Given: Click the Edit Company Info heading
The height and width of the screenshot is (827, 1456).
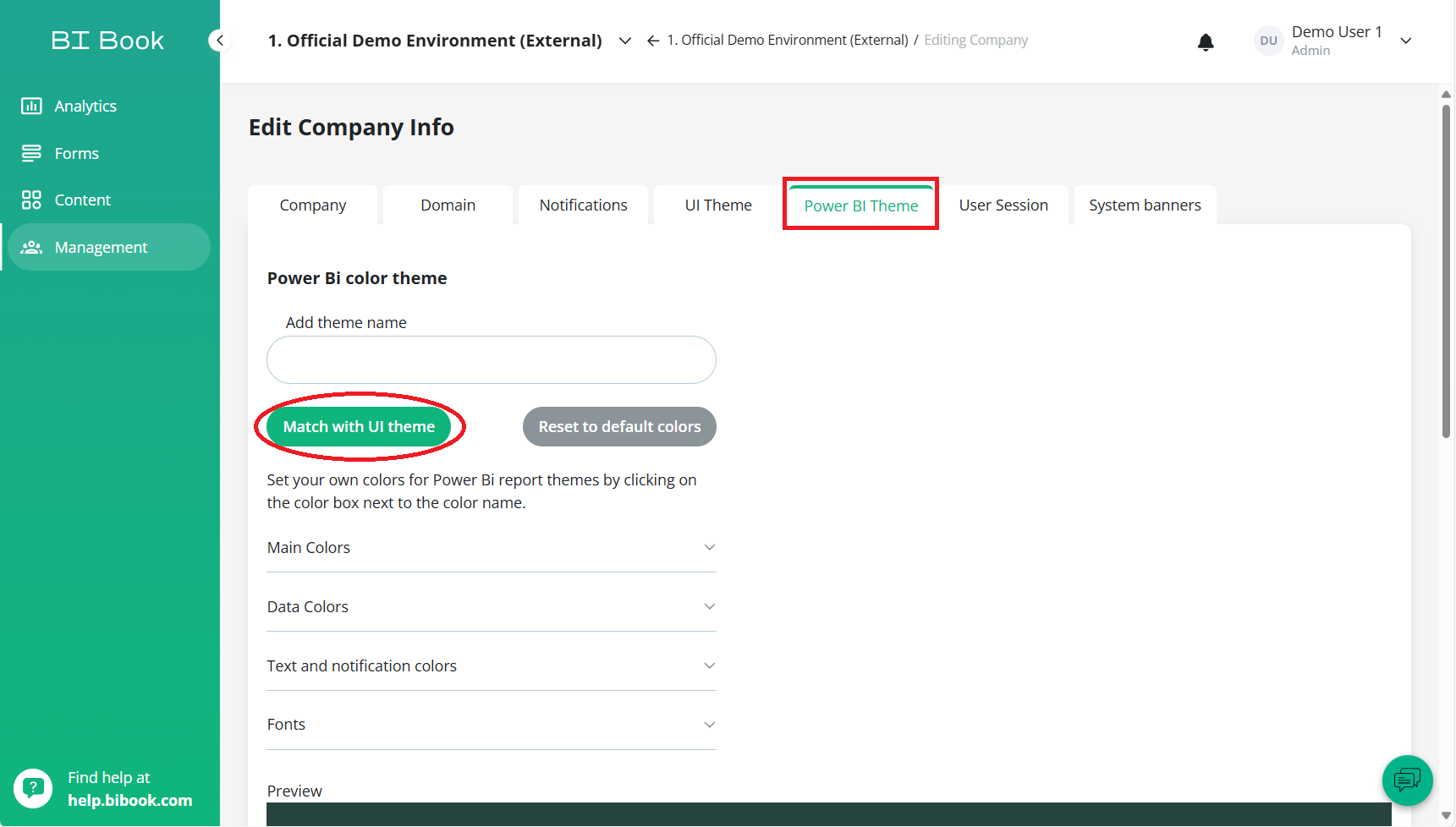Looking at the screenshot, I should (x=351, y=127).
